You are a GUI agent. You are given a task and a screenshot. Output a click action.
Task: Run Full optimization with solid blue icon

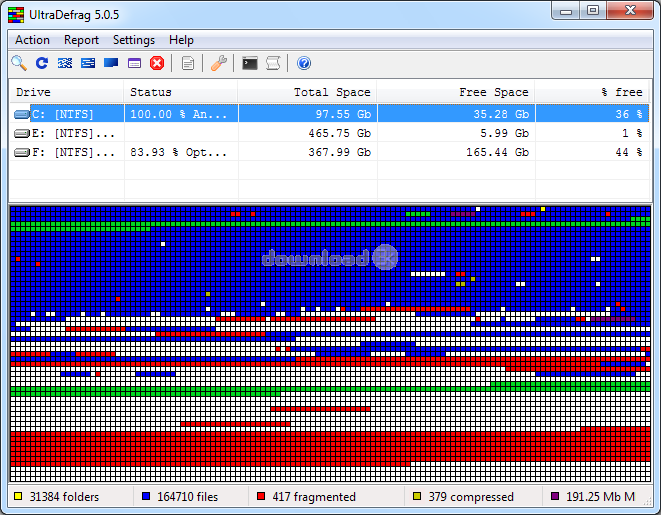(x=111, y=63)
